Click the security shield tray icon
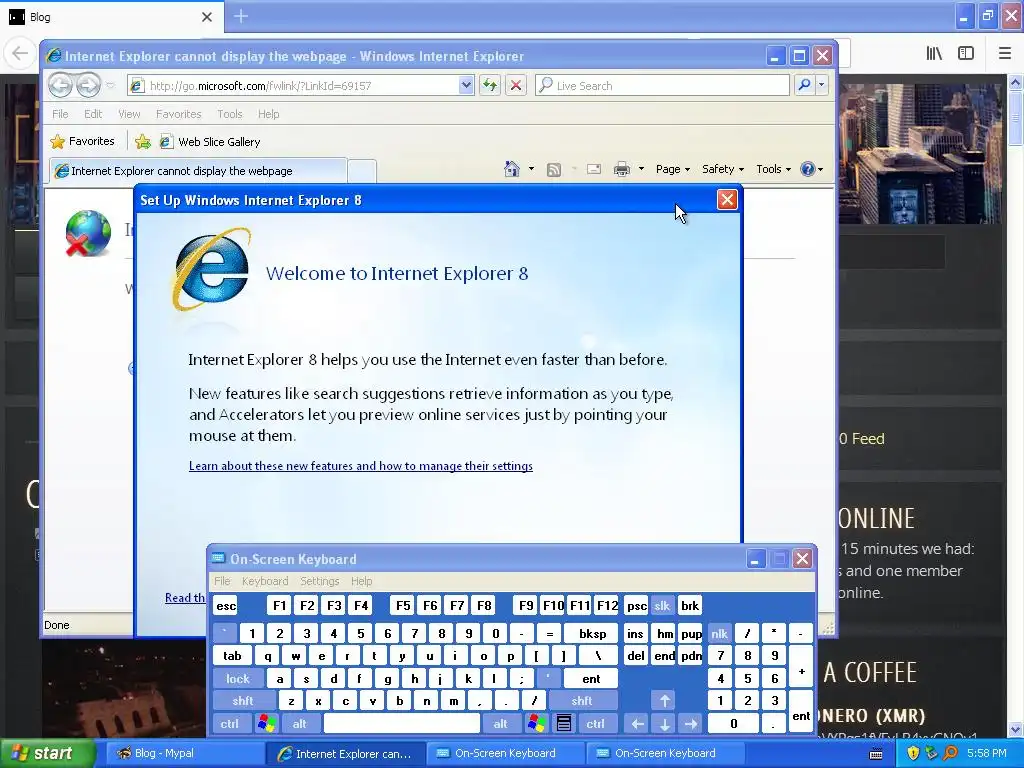This screenshot has width=1024, height=768. pos(913,753)
